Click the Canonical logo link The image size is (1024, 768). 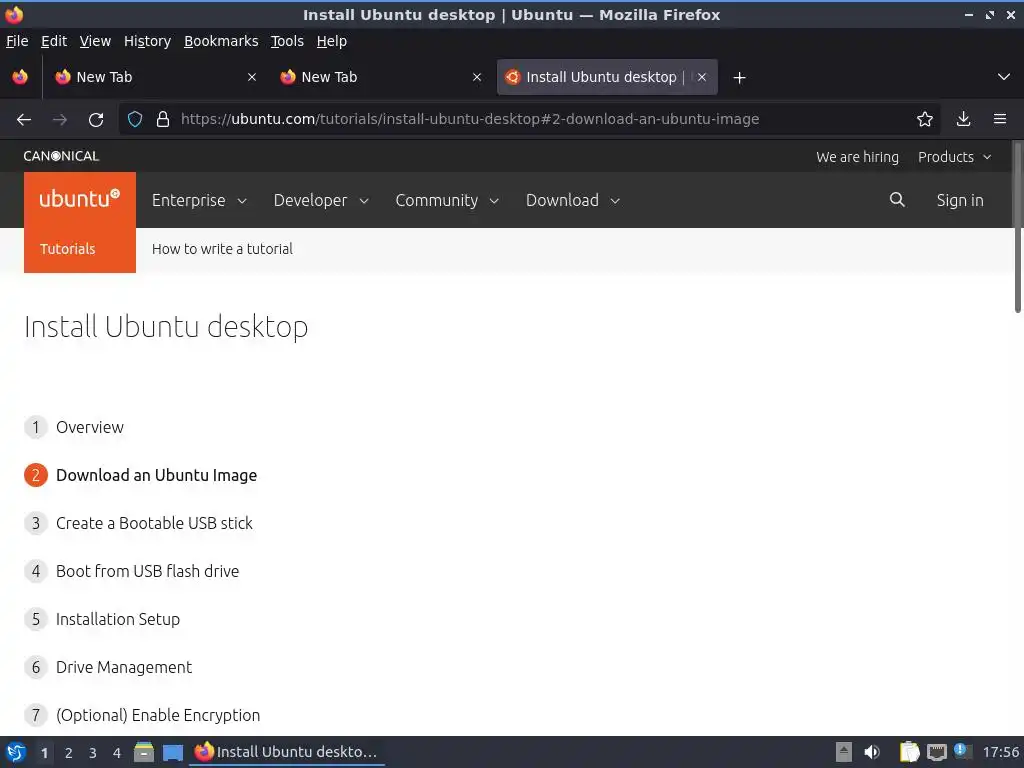(61, 156)
